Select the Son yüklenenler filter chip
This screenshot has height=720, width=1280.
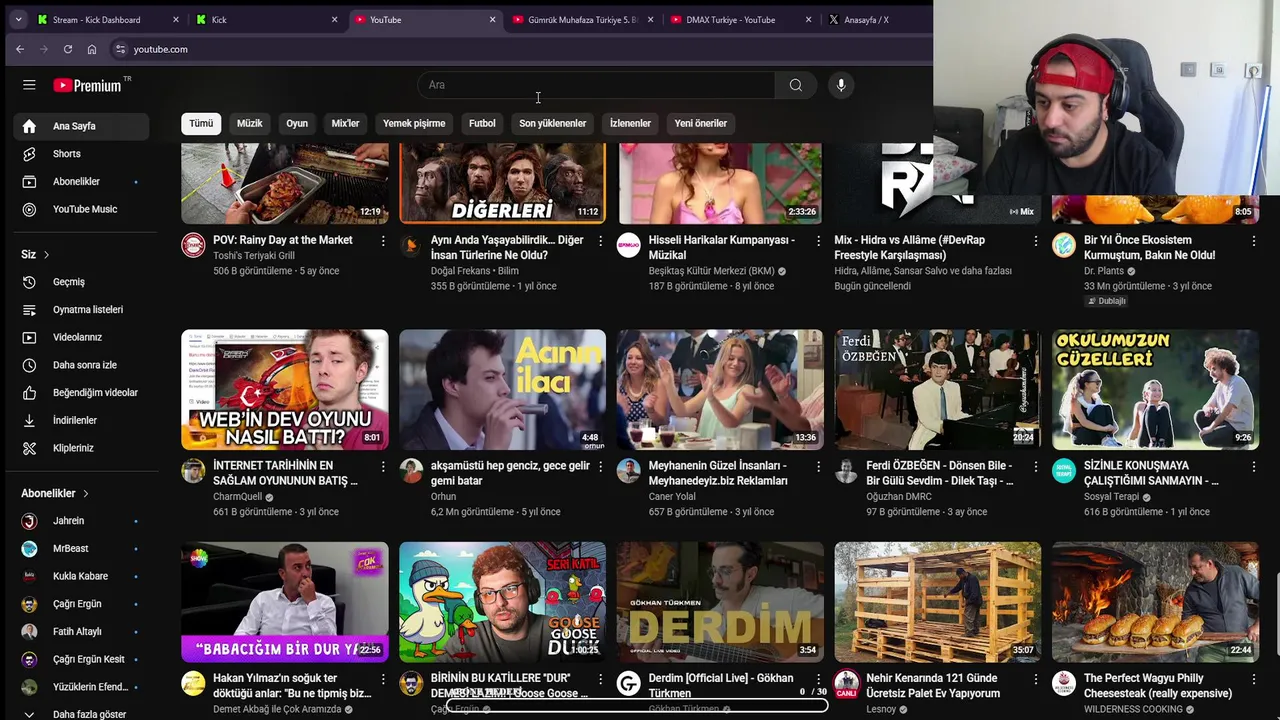[x=552, y=123]
